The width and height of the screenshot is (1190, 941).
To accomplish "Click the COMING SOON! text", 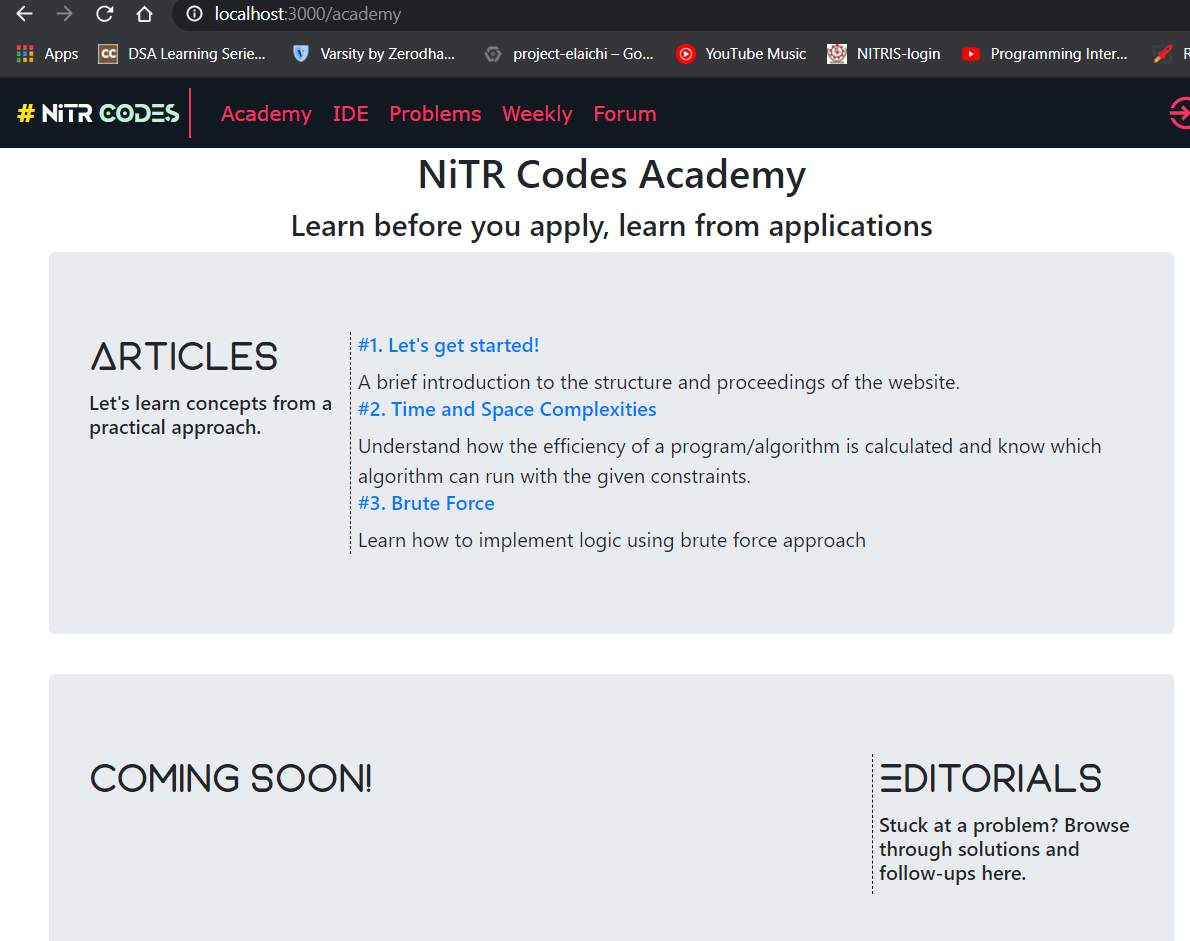I will click(231, 779).
